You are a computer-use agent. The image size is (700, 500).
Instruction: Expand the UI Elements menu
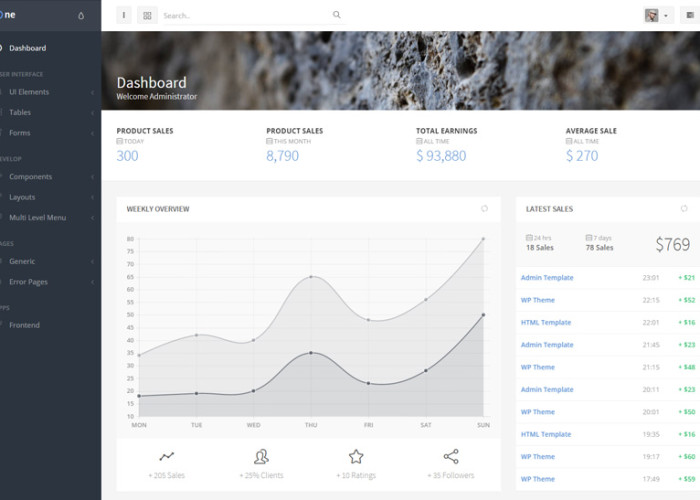coord(48,92)
